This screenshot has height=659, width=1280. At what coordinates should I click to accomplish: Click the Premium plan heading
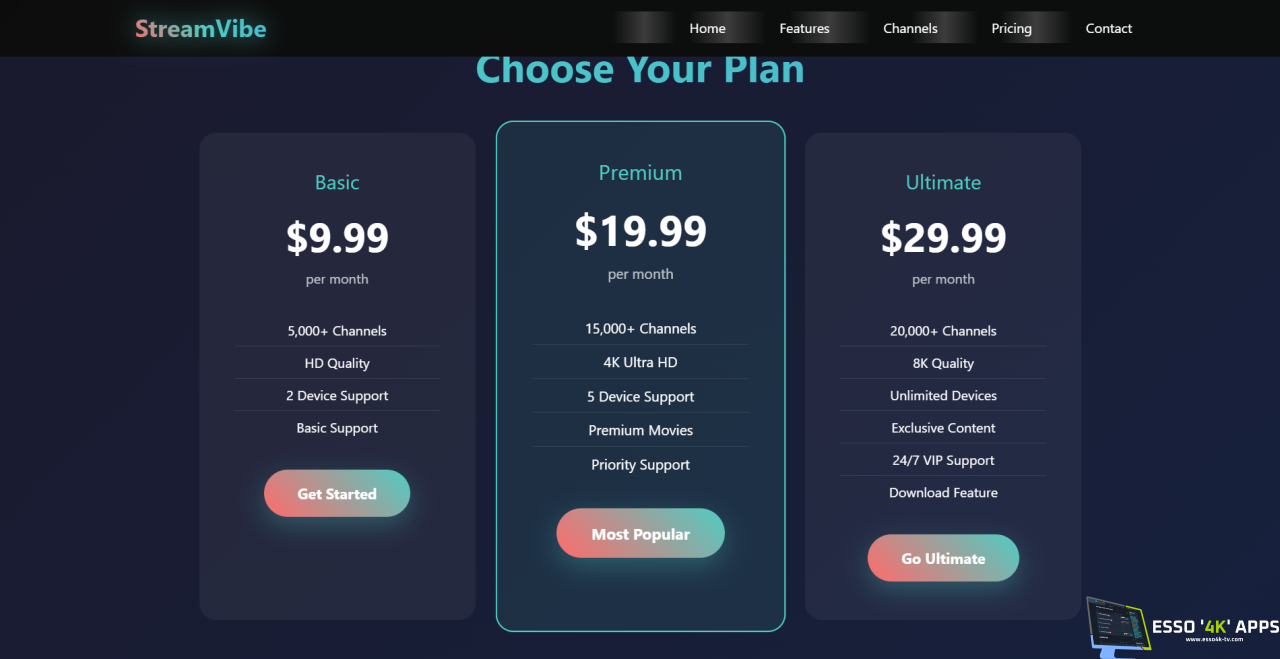[640, 173]
